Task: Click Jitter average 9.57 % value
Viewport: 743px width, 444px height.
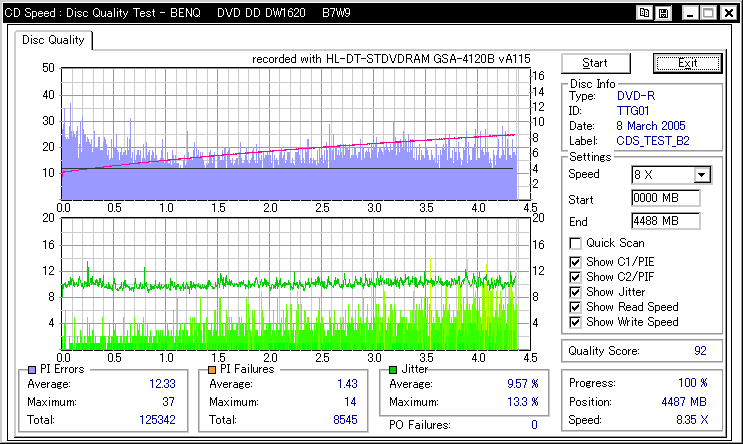Action: pyautogui.click(x=523, y=384)
